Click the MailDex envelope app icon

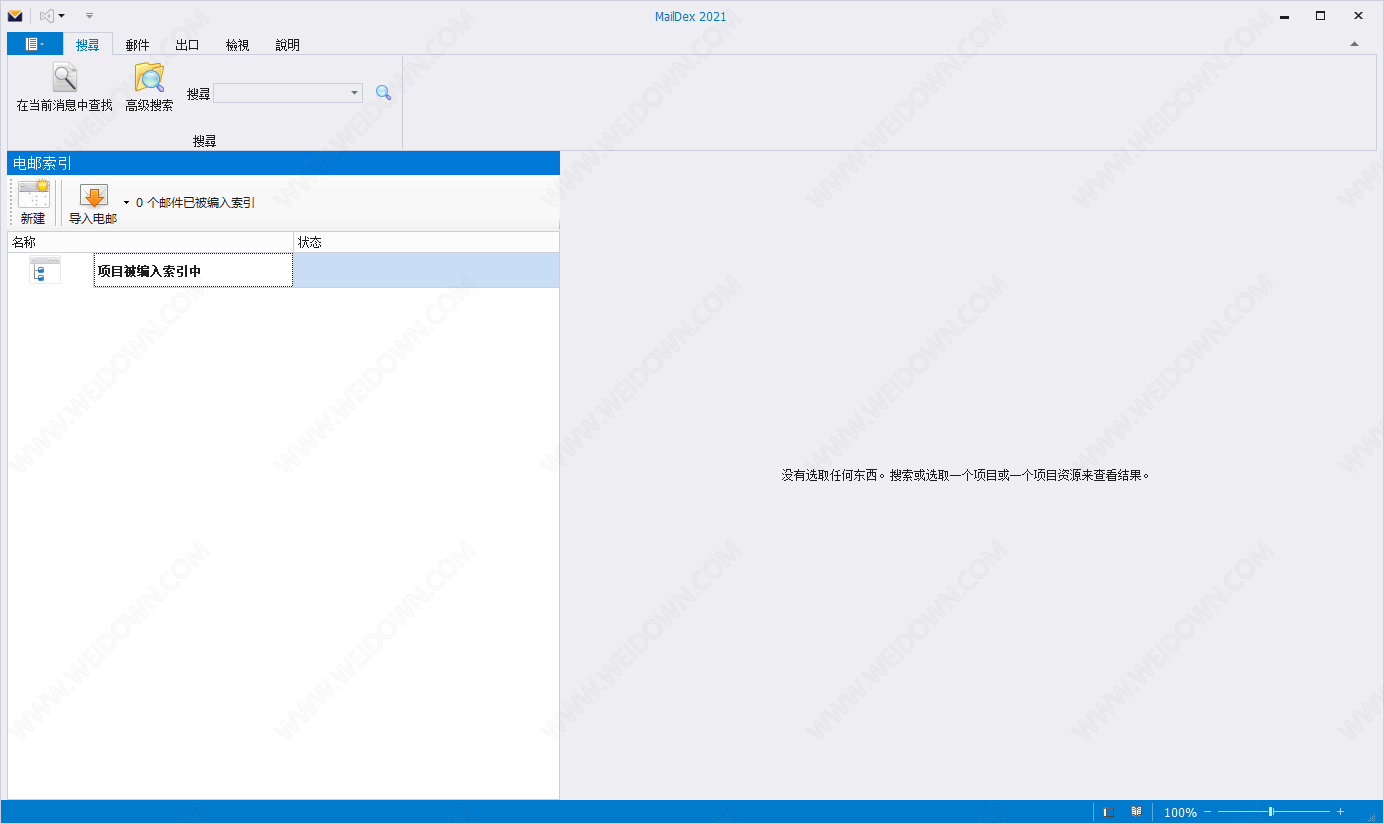click(15, 16)
